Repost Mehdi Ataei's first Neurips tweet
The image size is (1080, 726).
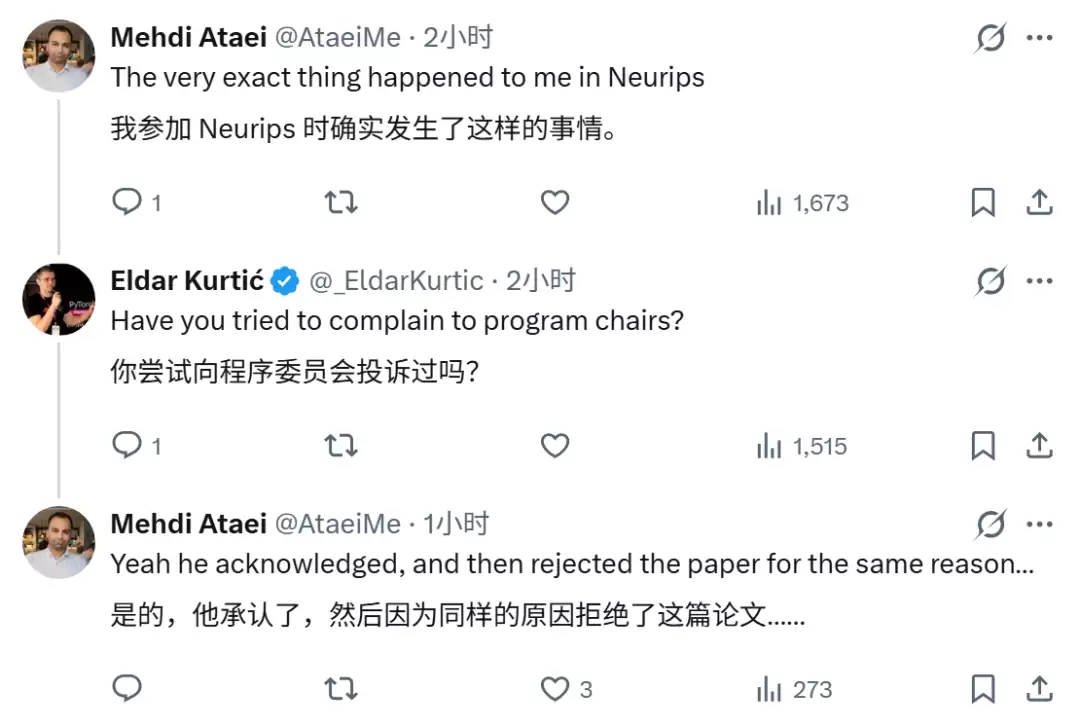[x=341, y=203]
